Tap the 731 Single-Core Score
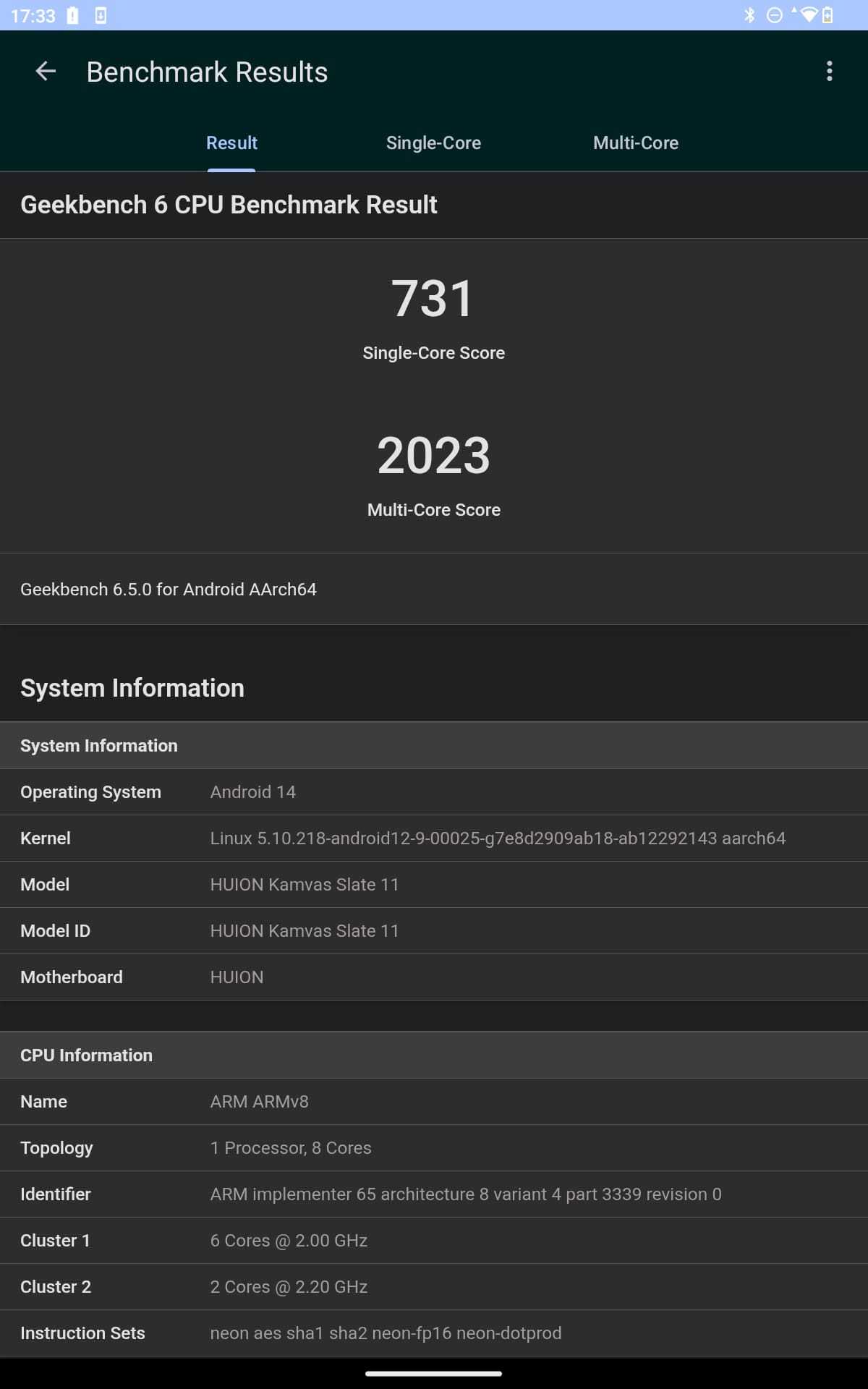The width and height of the screenshot is (868, 1389). point(433,298)
